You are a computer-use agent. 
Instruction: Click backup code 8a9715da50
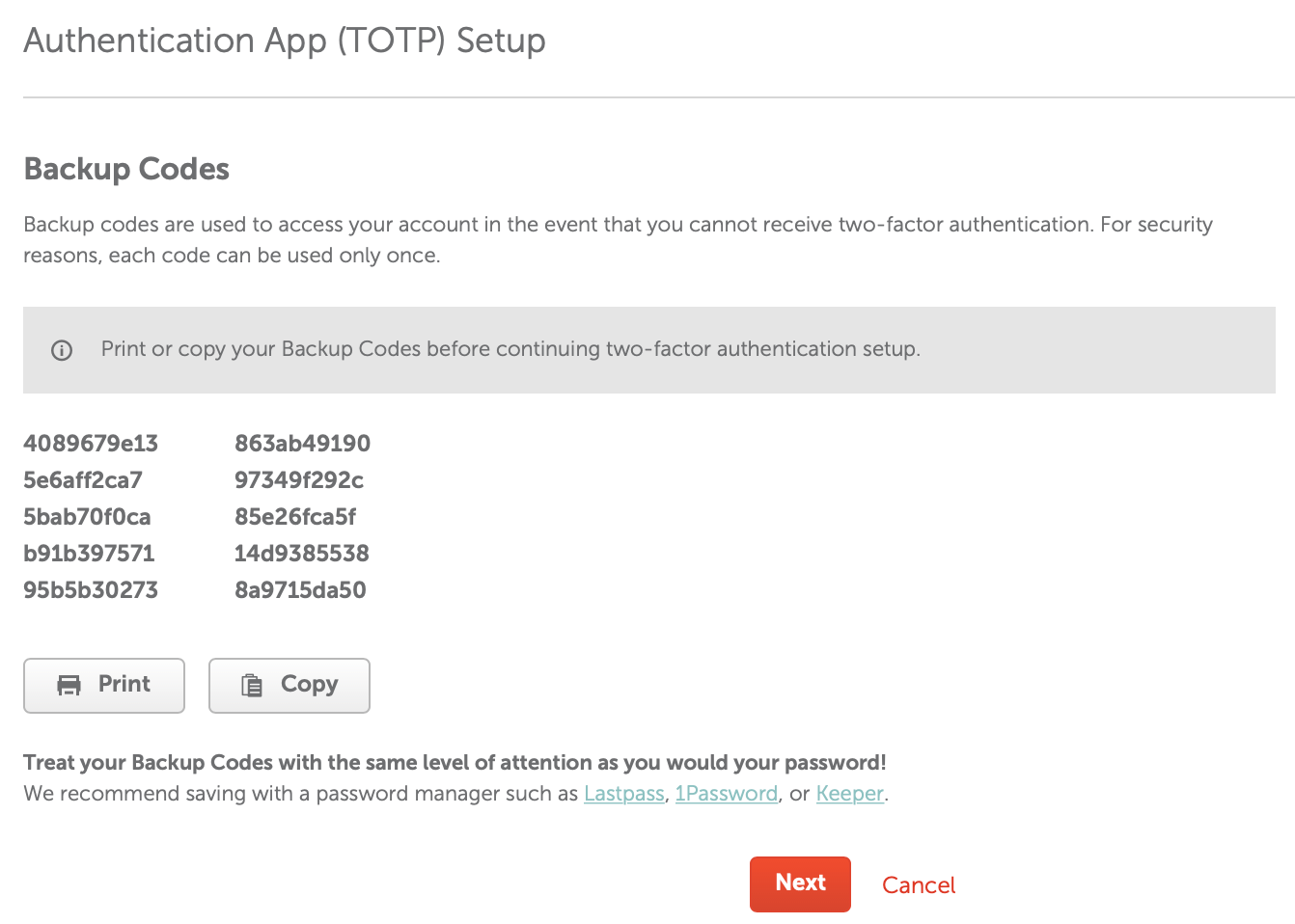tap(300, 590)
